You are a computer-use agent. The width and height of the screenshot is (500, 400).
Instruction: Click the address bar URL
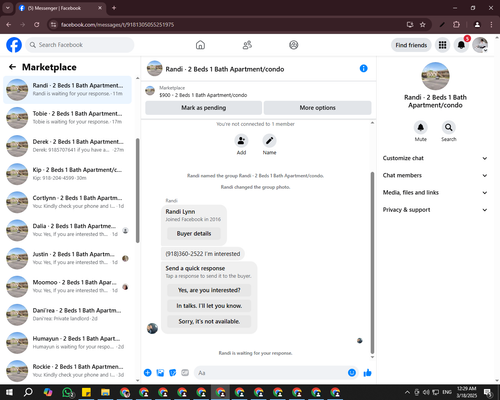[x=117, y=25]
